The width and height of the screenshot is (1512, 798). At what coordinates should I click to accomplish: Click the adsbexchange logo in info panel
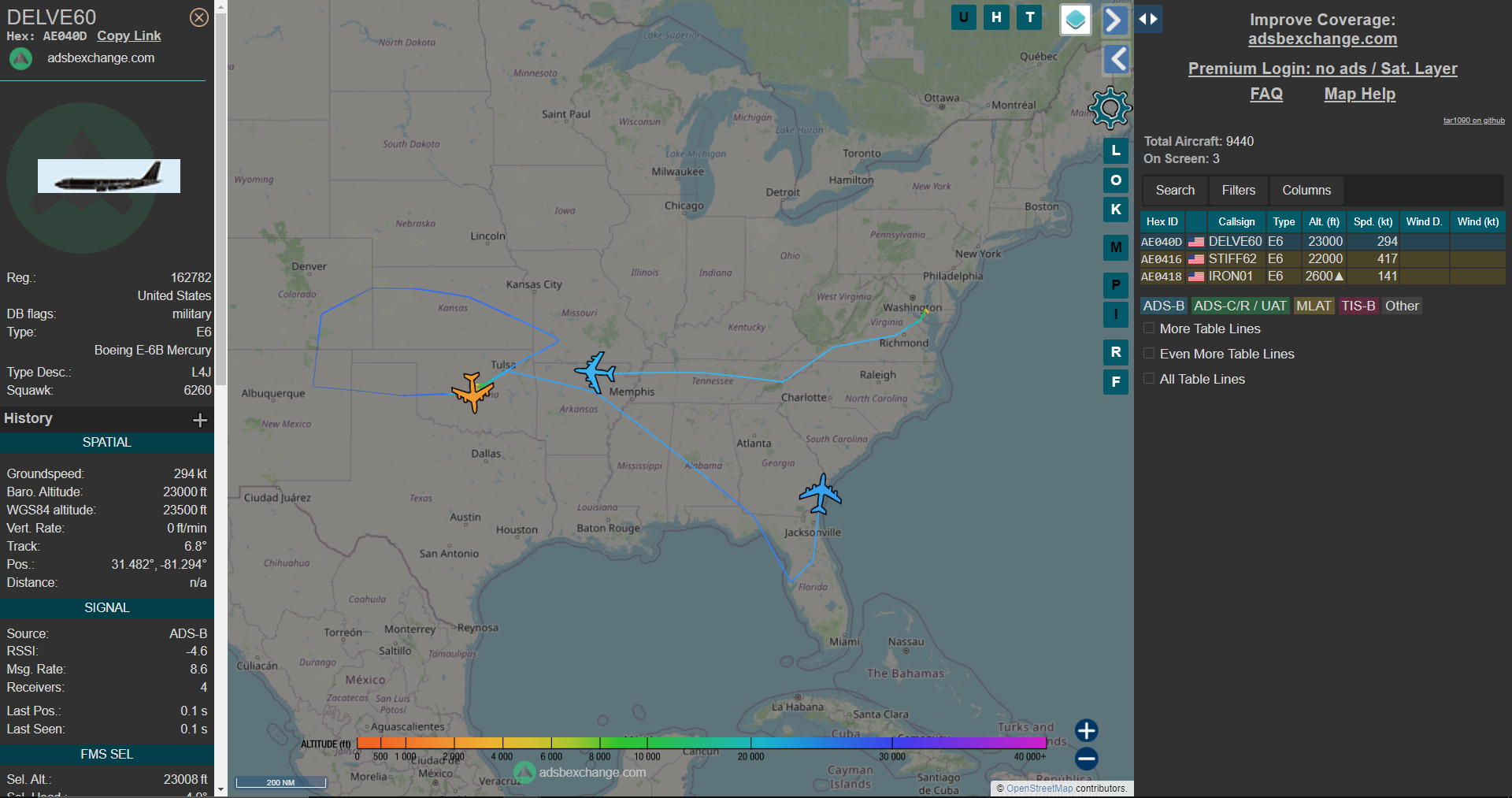pyautogui.click(x=20, y=58)
